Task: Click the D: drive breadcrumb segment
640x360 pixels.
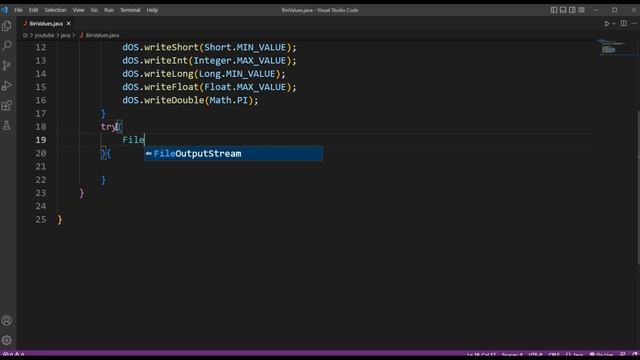Action: (x=25, y=36)
